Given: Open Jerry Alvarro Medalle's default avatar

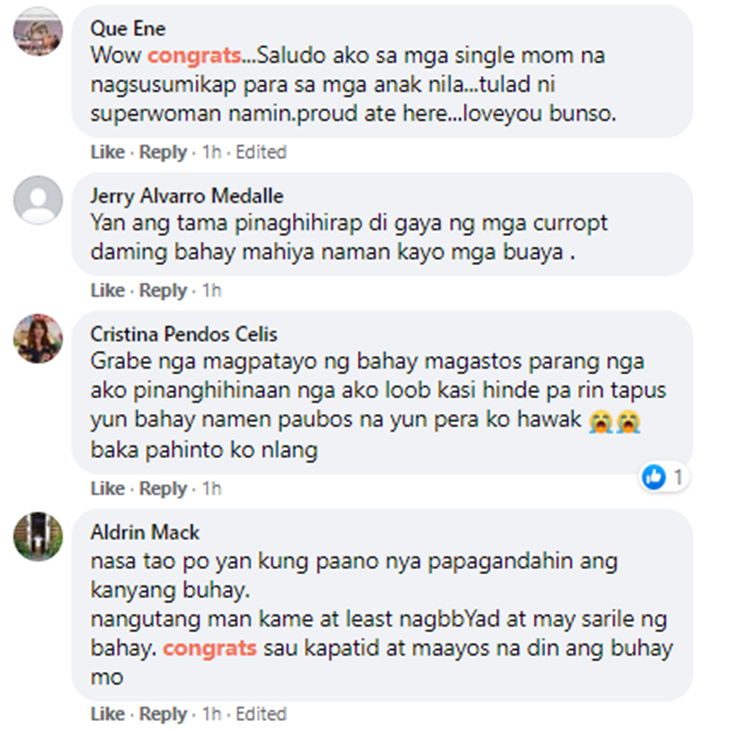Looking at the screenshot, I should point(38,199).
